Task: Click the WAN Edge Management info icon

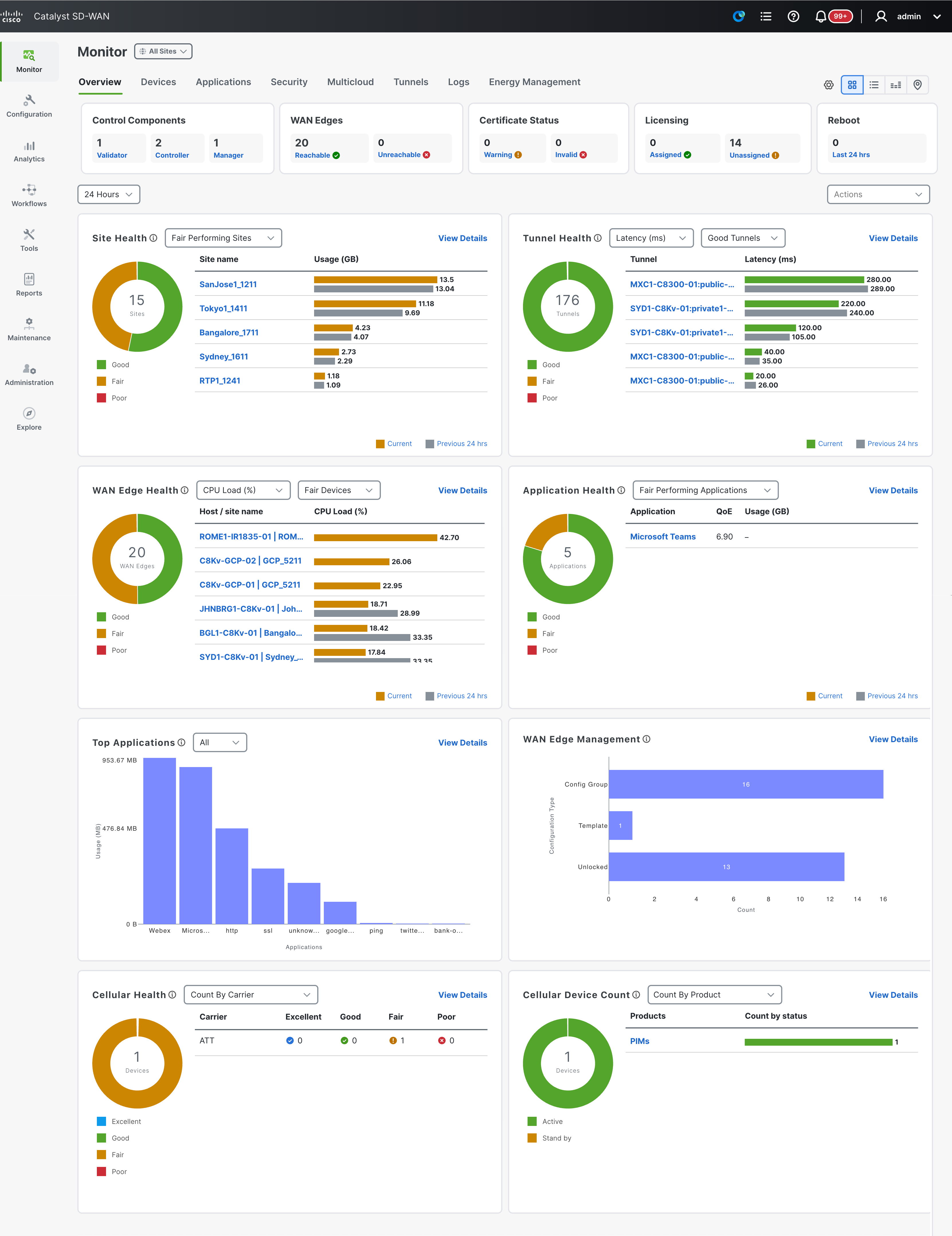Action: [x=647, y=739]
